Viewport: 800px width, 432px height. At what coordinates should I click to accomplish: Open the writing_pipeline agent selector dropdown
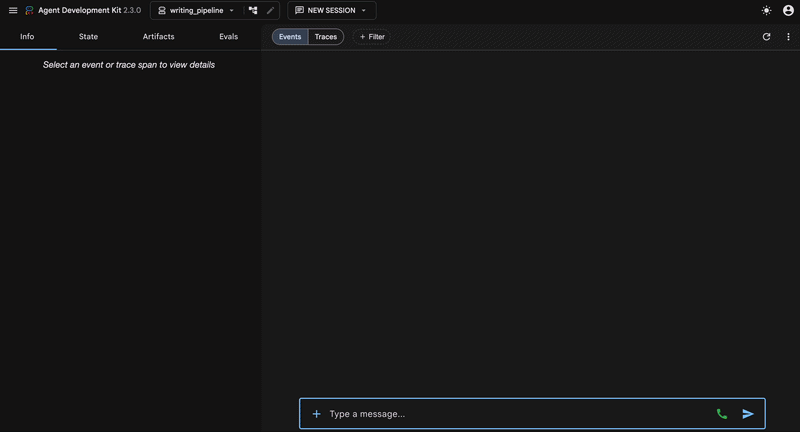196,10
